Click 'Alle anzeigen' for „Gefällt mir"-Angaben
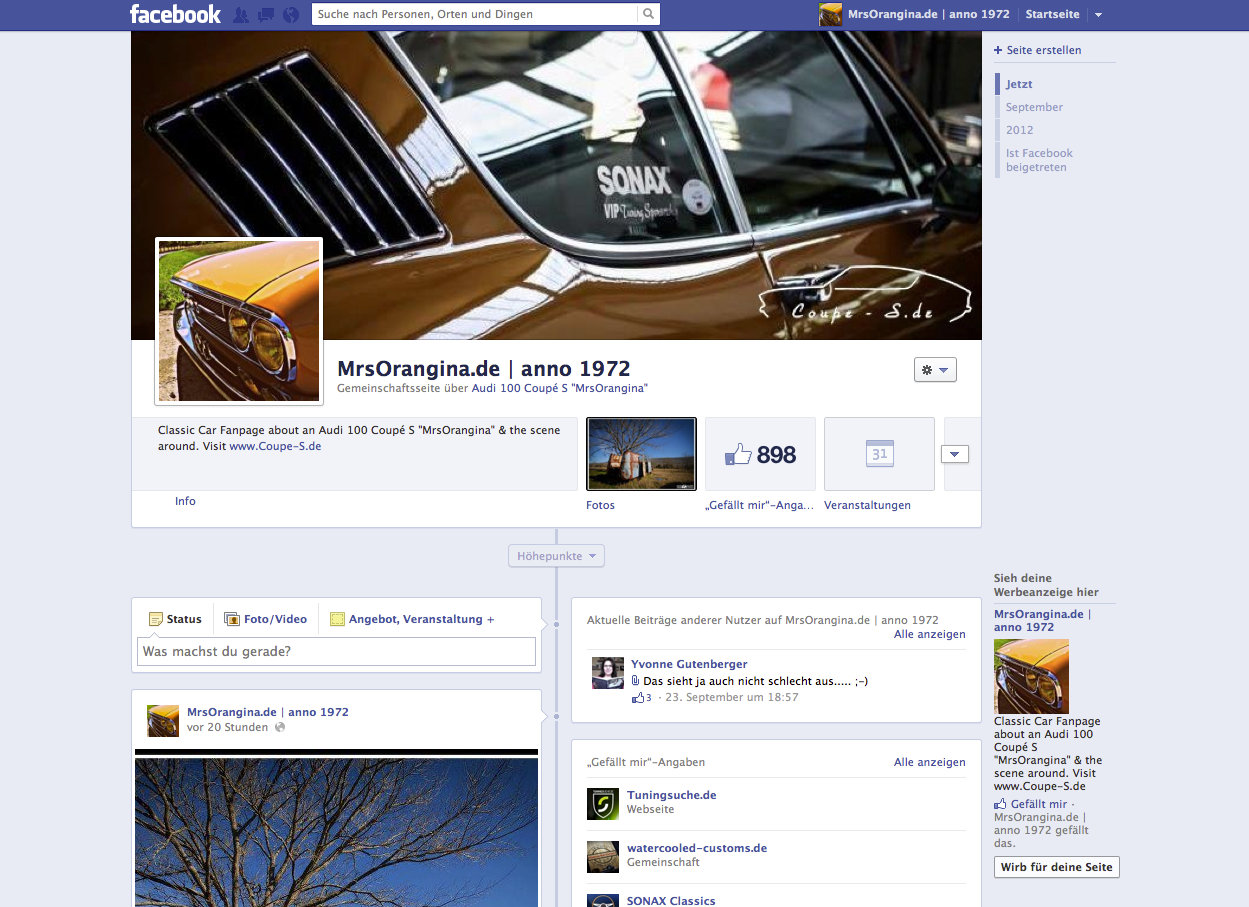The image size is (1249, 907). pyautogui.click(x=930, y=762)
